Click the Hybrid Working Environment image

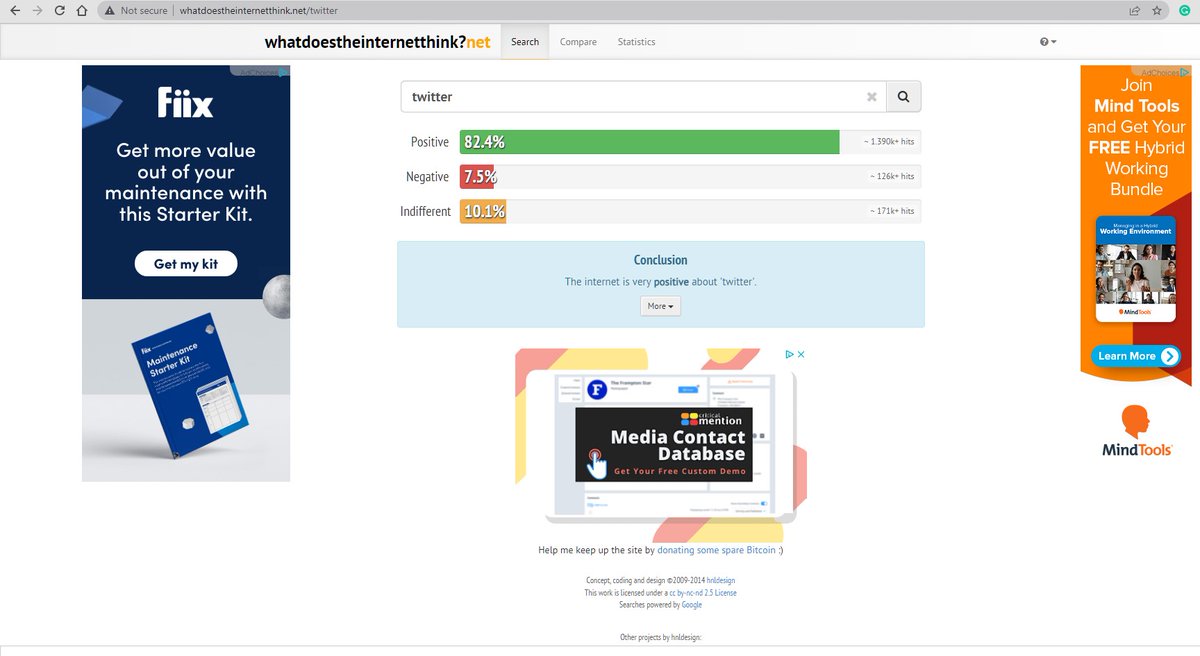pos(1136,268)
